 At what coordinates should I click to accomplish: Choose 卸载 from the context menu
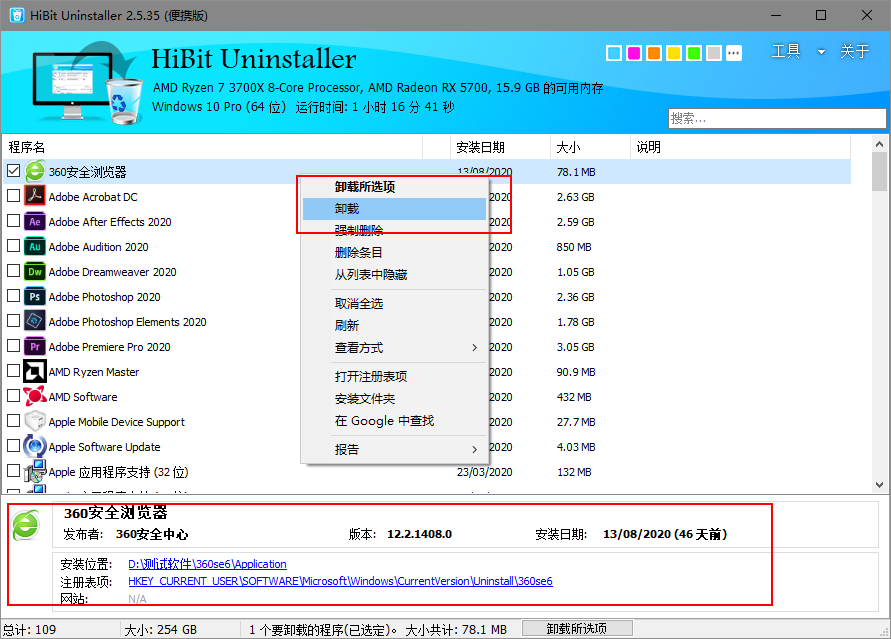pos(347,209)
